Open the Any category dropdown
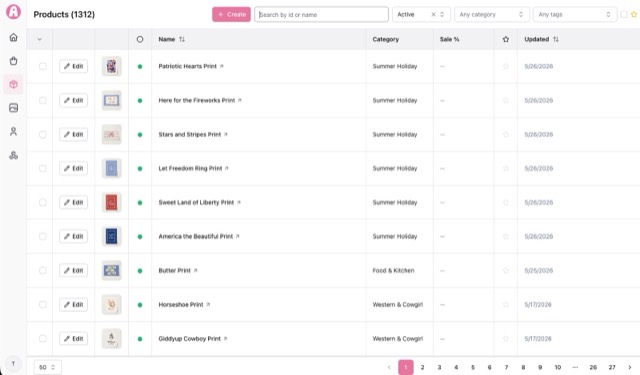 pos(491,15)
